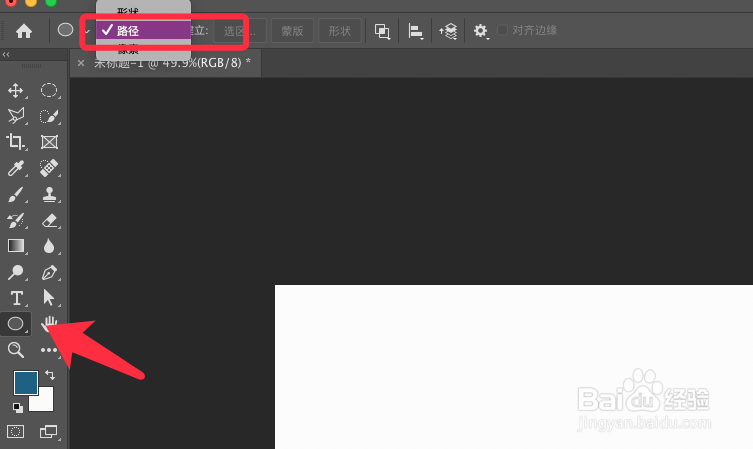Image resolution: width=753 pixels, height=449 pixels.
Task: Select the Zoom magnifier tool
Action: click(x=16, y=350)
